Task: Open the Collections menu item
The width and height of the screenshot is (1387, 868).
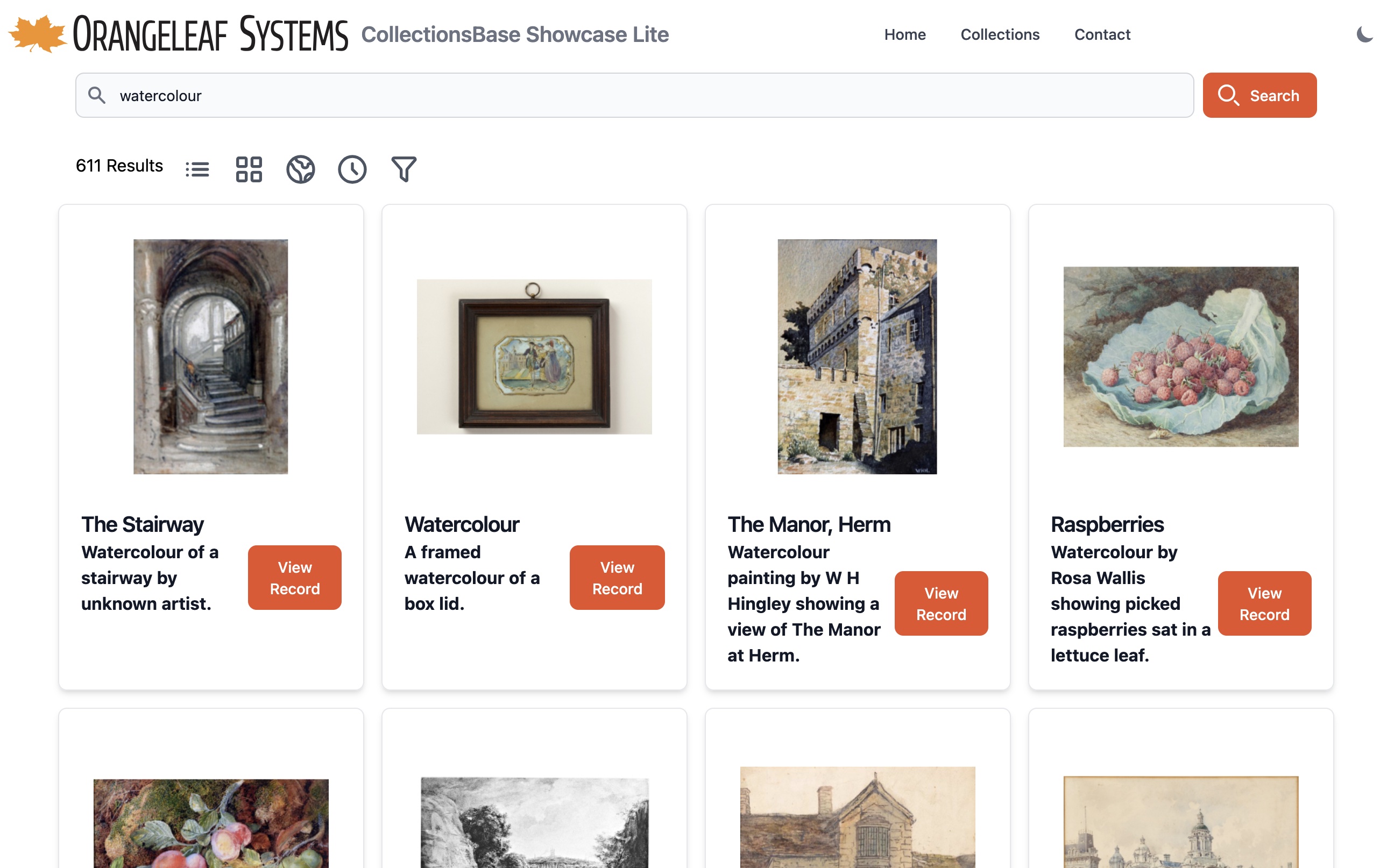Action: click(x=1000, y=34)
